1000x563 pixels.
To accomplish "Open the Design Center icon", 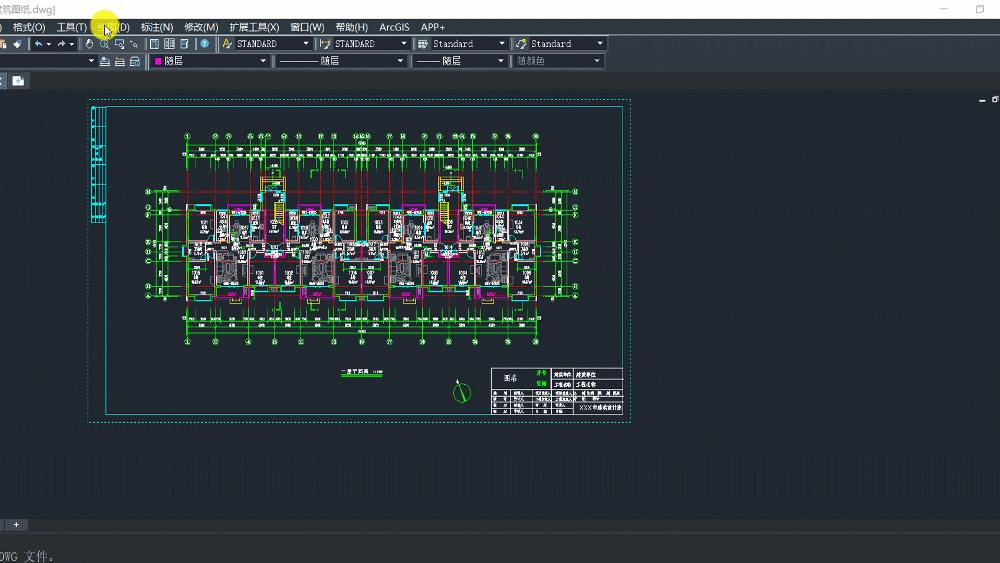I will pos(170,44).
